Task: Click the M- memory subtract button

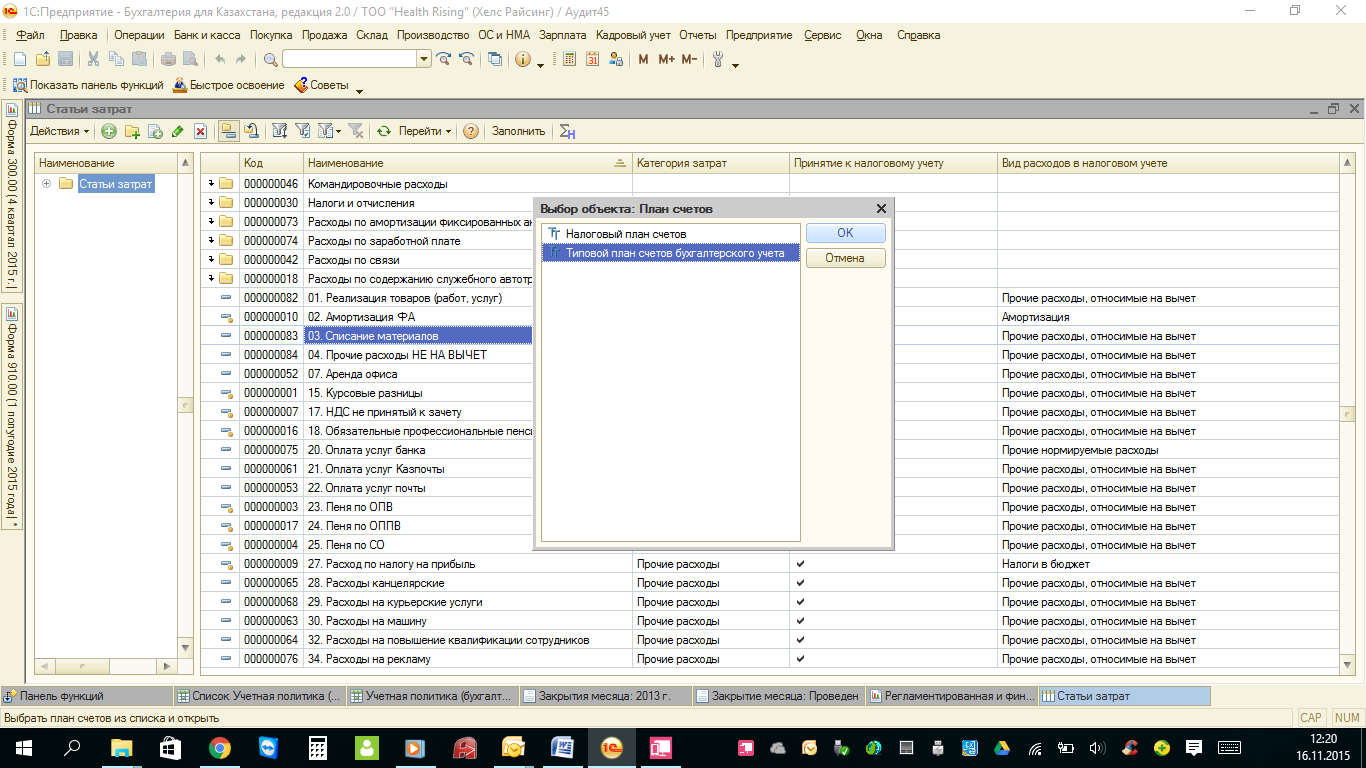Action: point(689,60)
